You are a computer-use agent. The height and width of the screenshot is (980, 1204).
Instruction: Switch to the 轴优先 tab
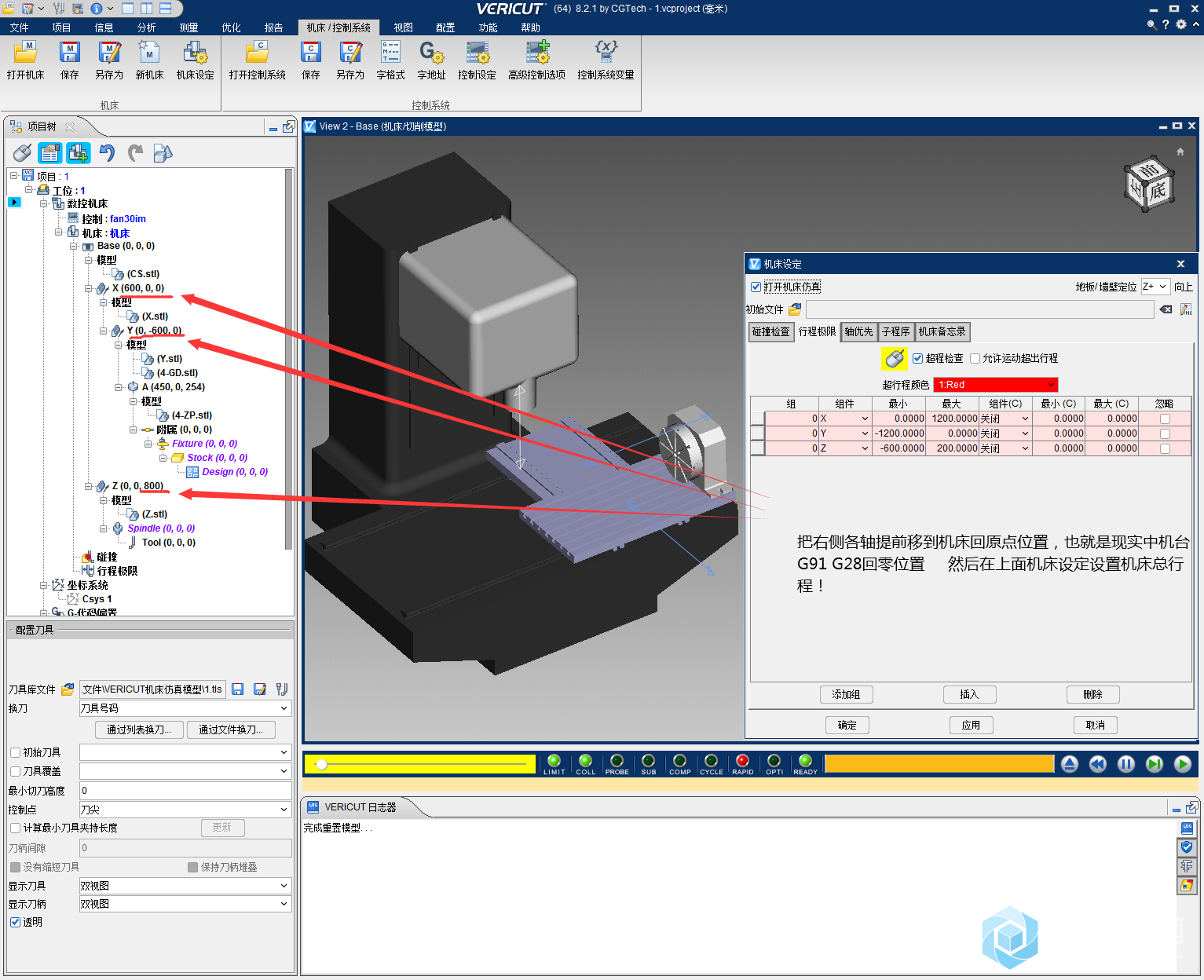[x=858, y=331]
